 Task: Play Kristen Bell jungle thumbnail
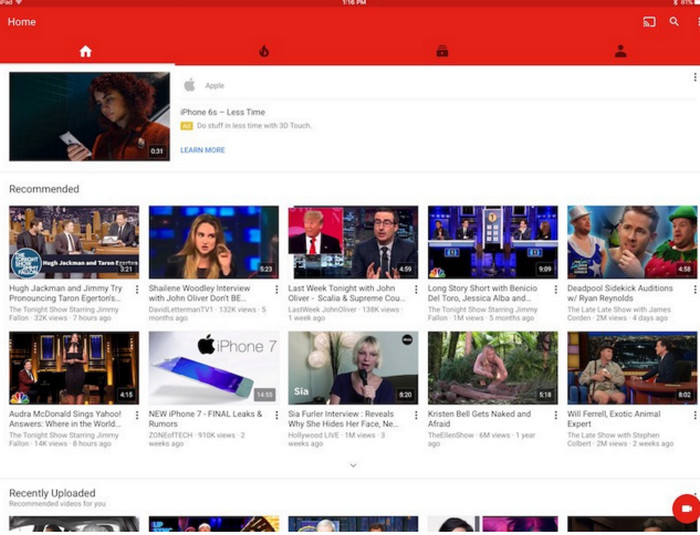(493, 368)
